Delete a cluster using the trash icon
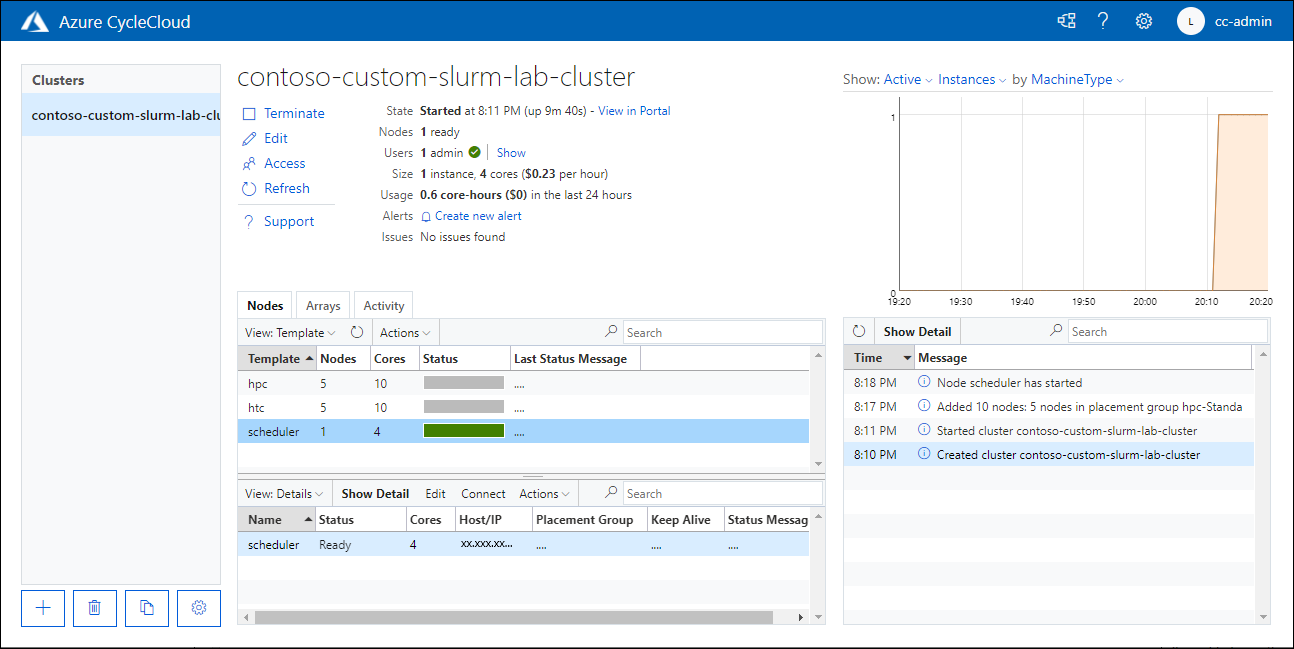Viewport: 1294px width, 649px height. tap(94, 608)
